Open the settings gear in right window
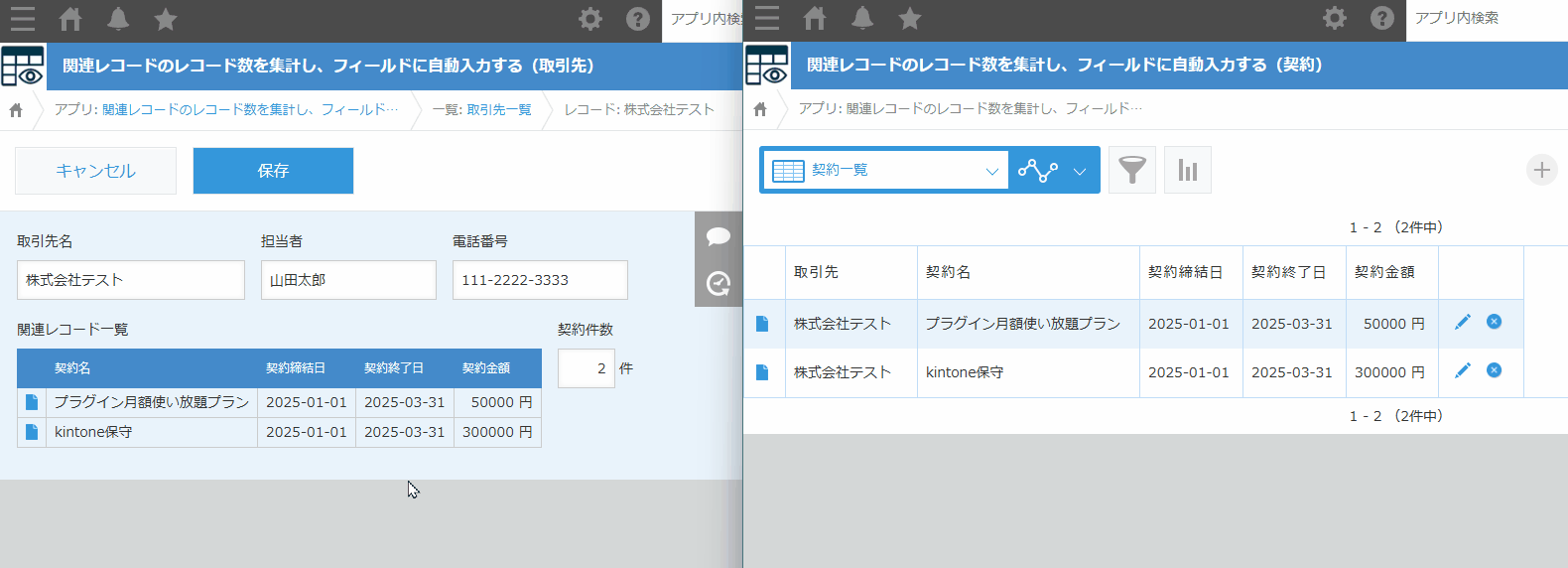This screenshot has height=568, width=1568. [x=1335, y=18]
